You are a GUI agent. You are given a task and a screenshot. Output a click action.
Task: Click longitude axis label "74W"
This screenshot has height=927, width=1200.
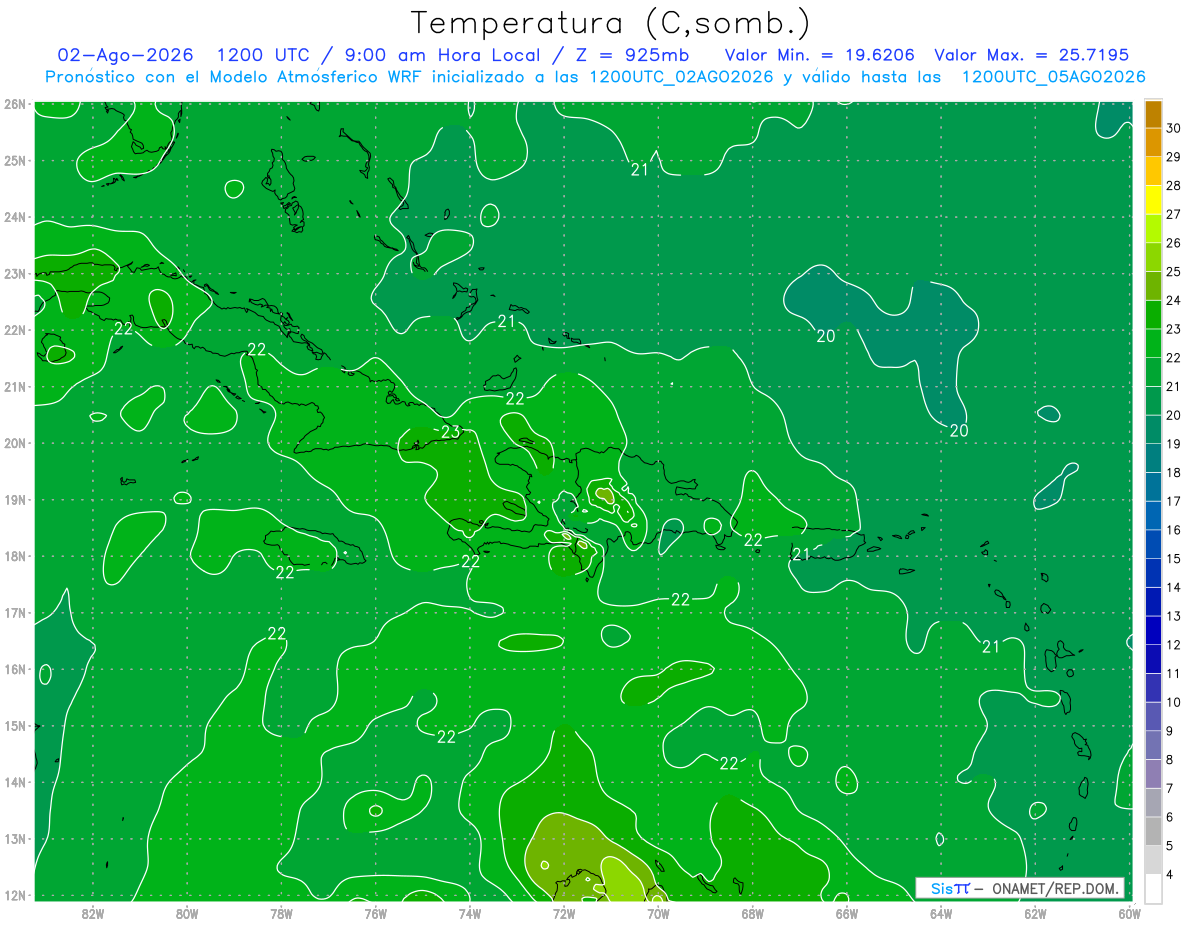click(x=470, y=912)
